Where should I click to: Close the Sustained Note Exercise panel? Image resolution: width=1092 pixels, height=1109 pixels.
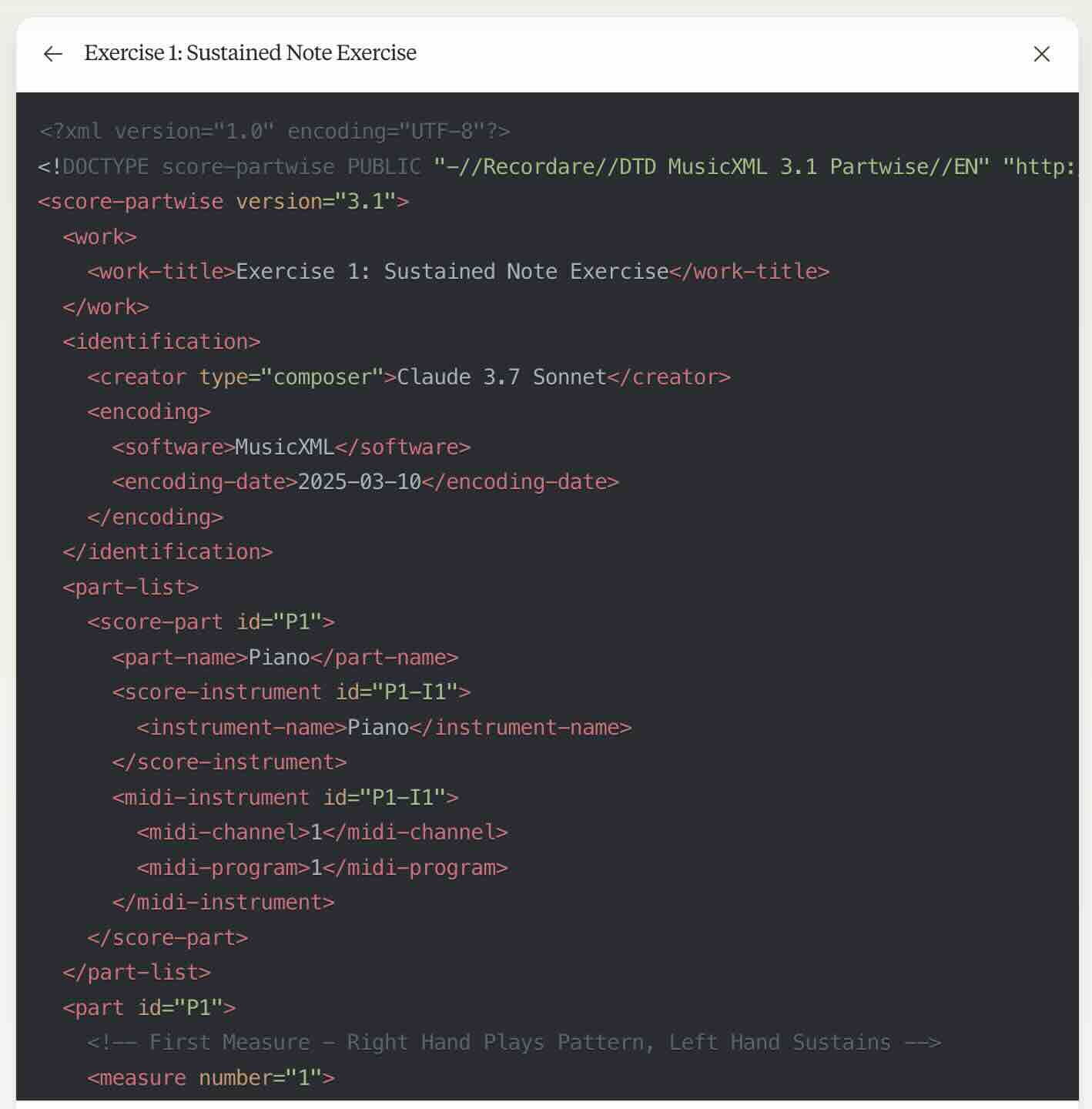point(1041,54)
